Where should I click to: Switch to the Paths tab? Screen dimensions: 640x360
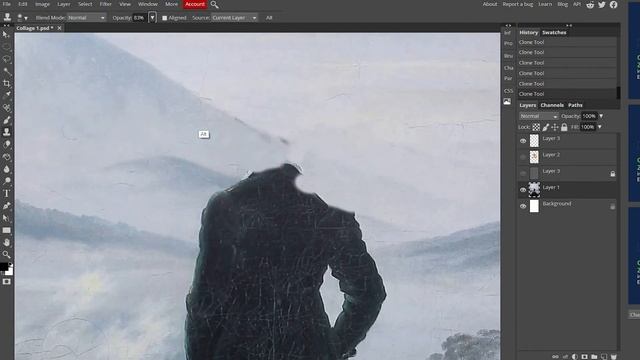(575, 105)
